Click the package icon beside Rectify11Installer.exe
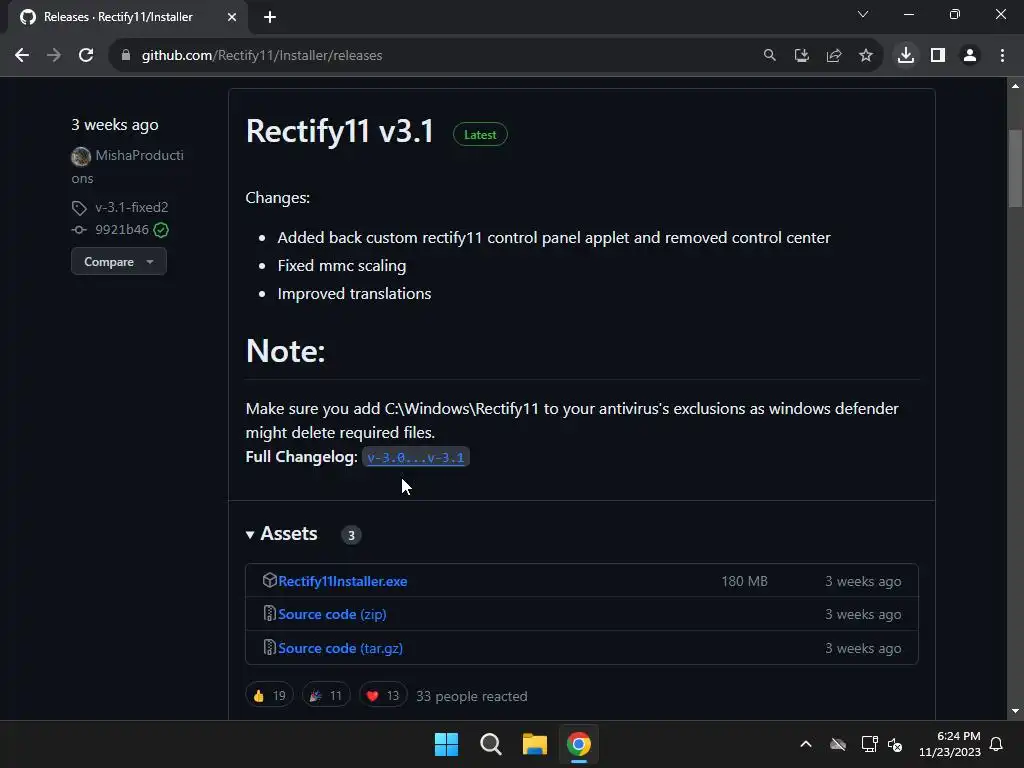This screenshot has width=1024, height=768. coord(270,580)
